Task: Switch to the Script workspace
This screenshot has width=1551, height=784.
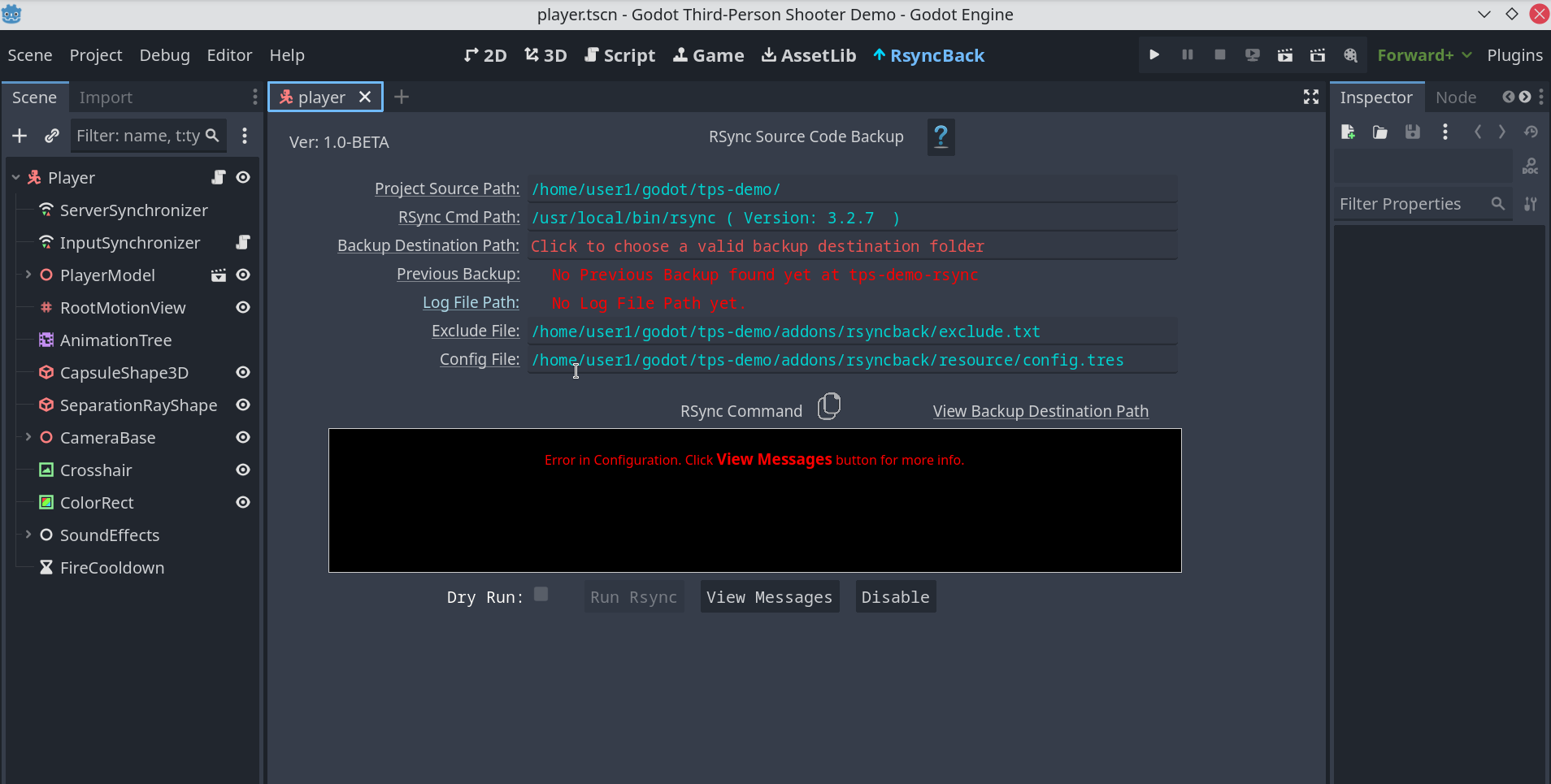Action: pyautogui.click(x=619, y=55)
